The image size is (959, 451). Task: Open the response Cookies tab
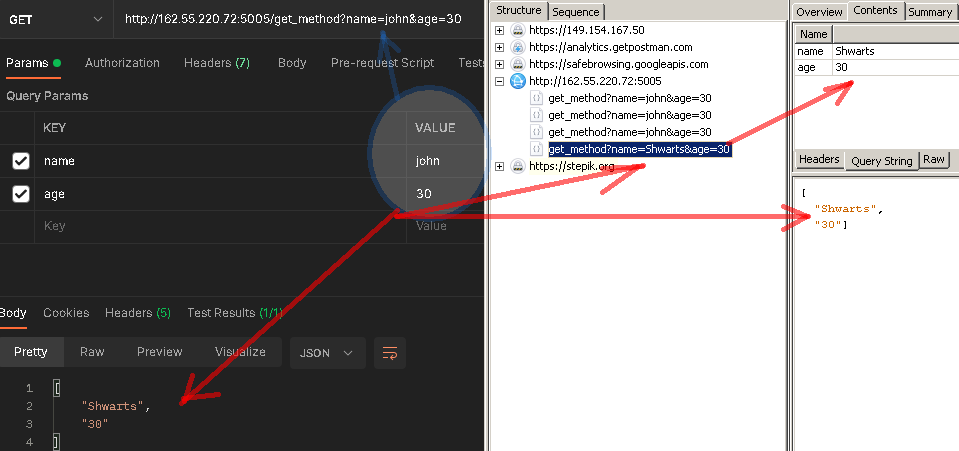coord(66,313)
